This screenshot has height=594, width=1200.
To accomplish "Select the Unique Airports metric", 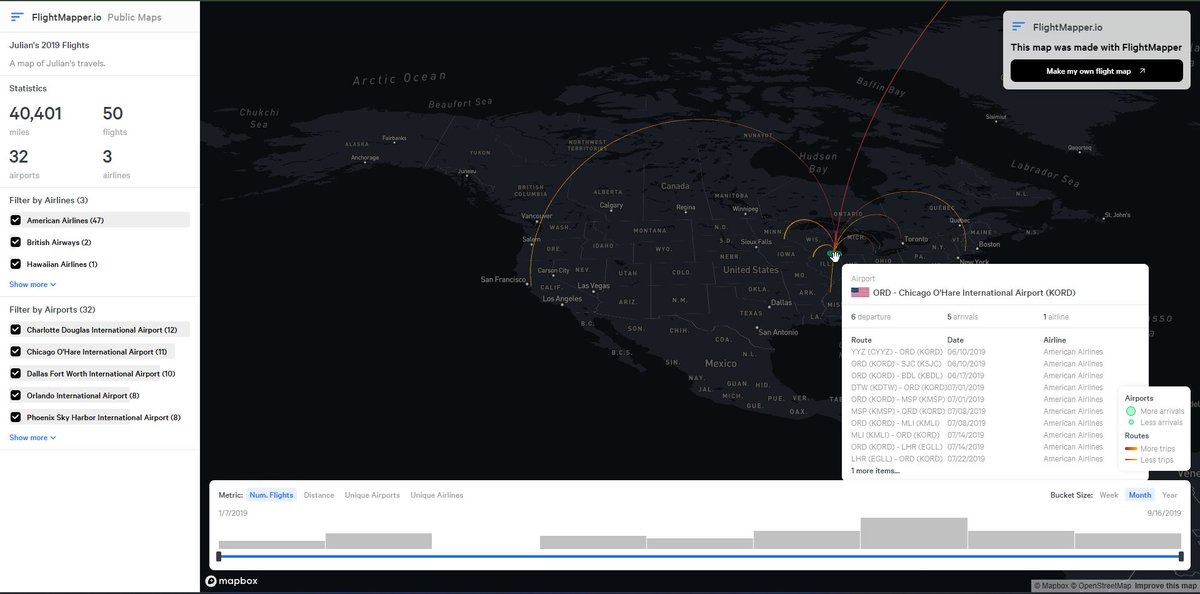I will pyautogui.click(x=372, y=495).
